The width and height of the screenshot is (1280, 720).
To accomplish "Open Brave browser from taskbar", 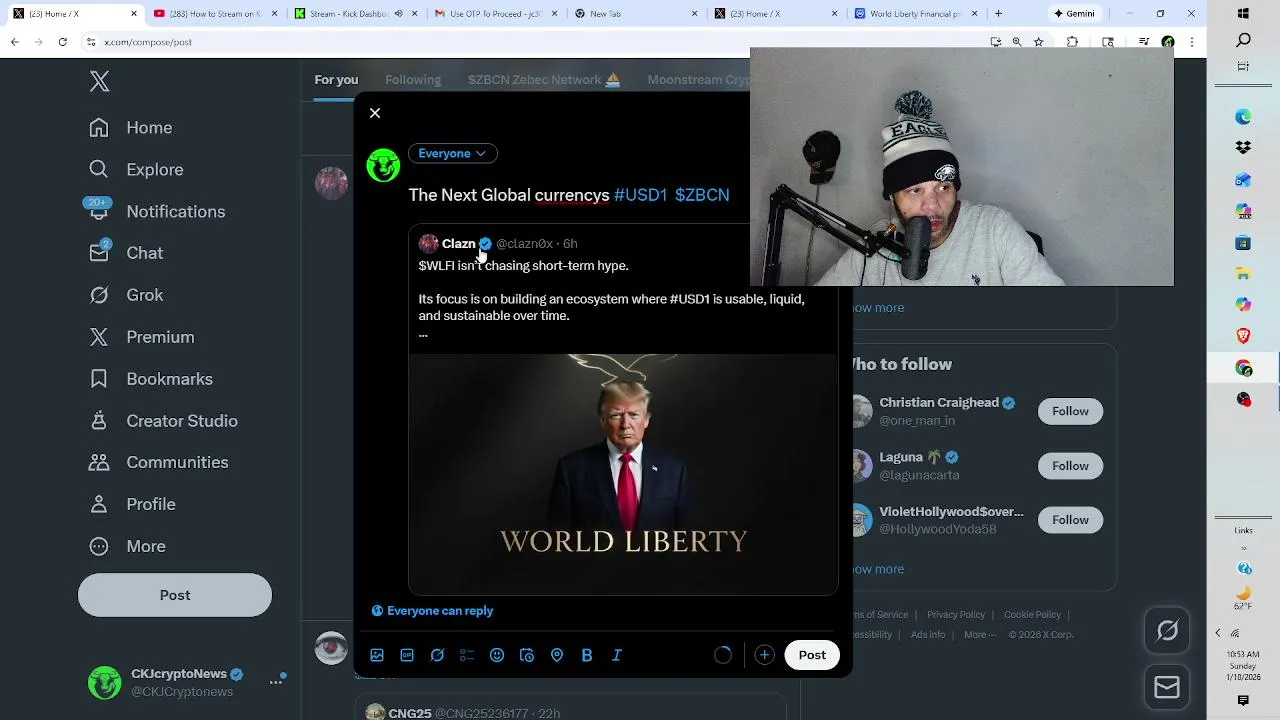I will pyautogui.click(x=1243, y=336).
